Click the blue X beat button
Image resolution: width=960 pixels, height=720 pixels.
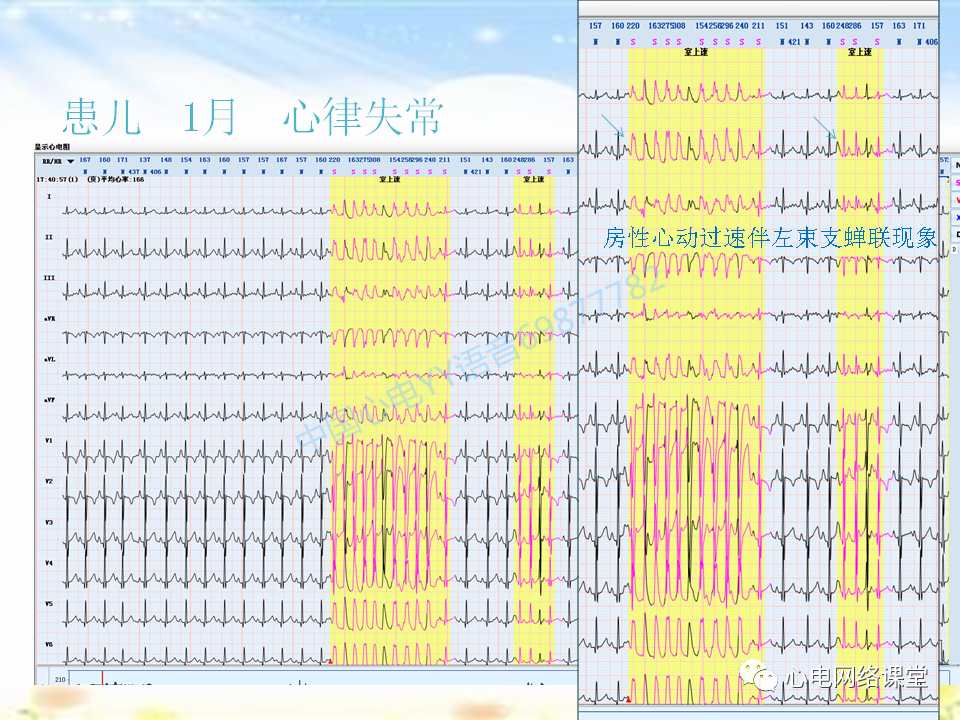tap(956, 217)
